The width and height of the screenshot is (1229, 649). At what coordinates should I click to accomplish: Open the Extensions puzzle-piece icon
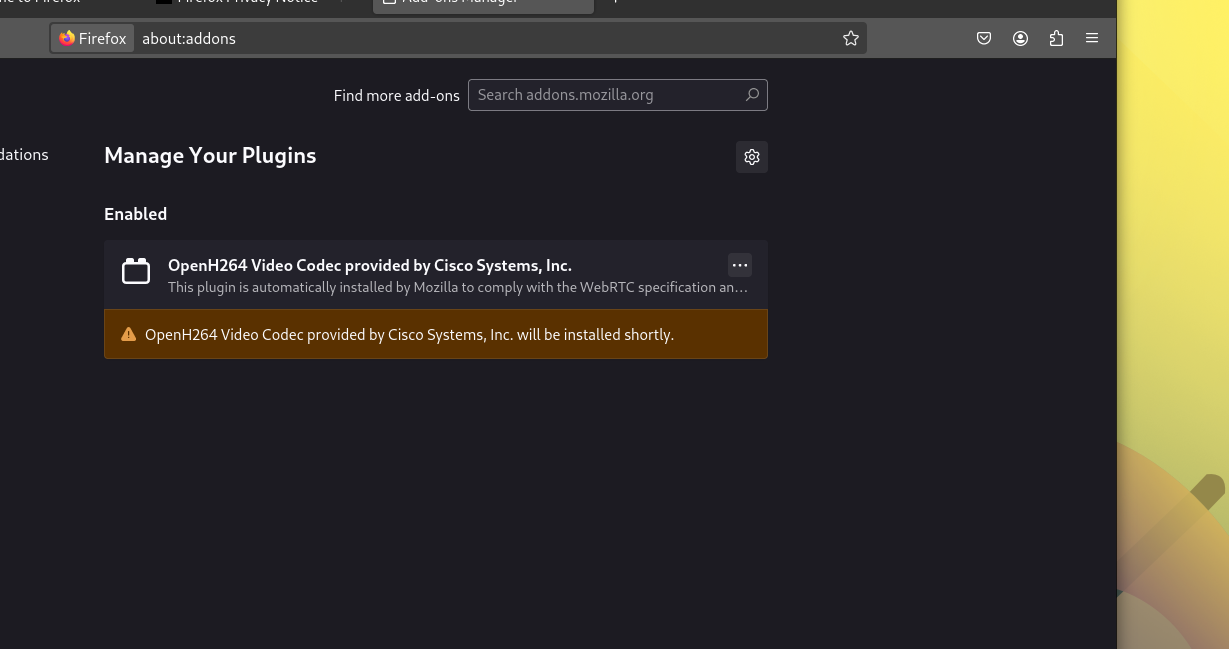tap(1056, 38)
